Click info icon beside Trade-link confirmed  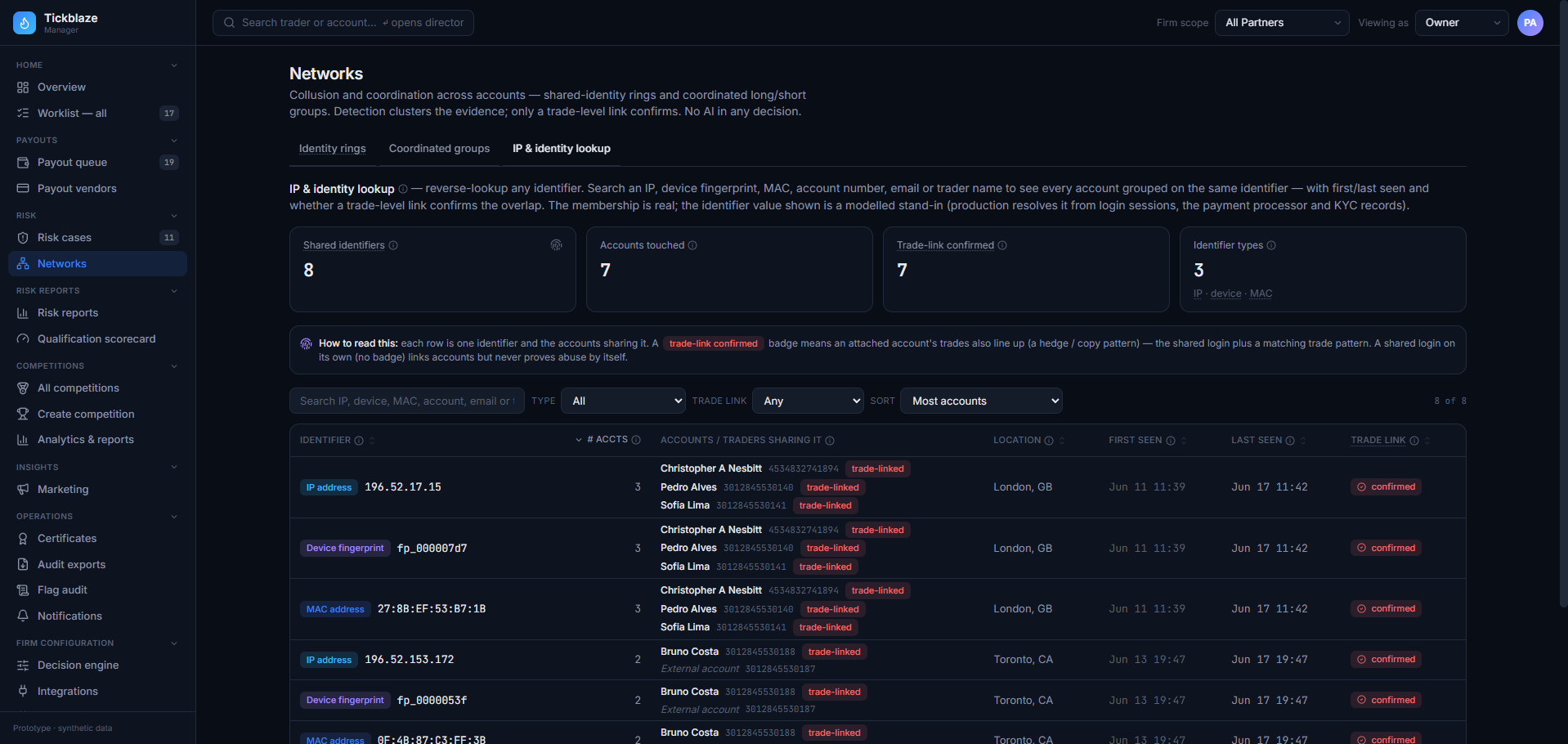[1002, 245]
